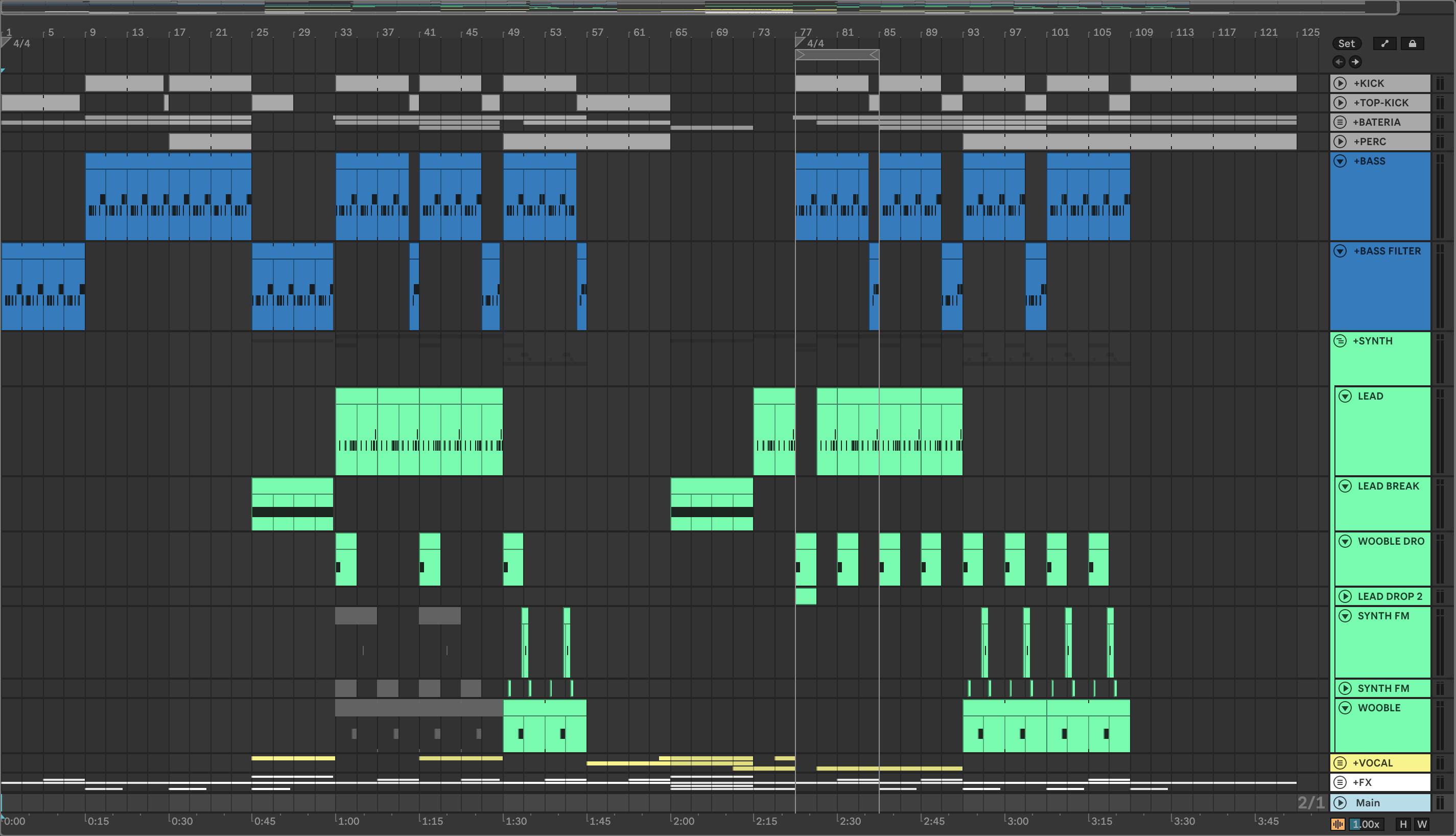1456x836 pixels.
Task: Click the +KICK track meter
Action: point(1439,83)
